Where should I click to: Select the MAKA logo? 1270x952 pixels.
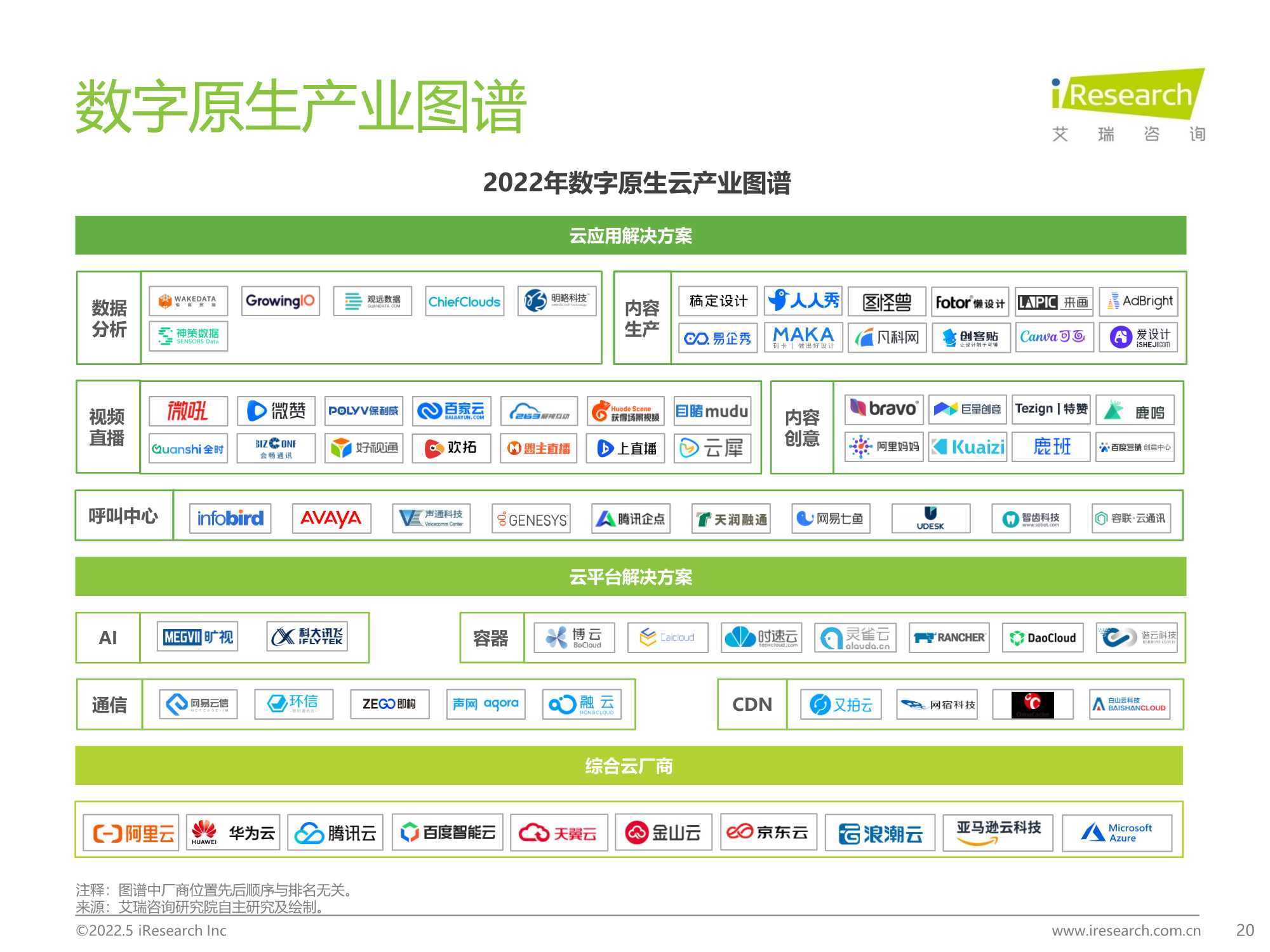pos(803,337)
